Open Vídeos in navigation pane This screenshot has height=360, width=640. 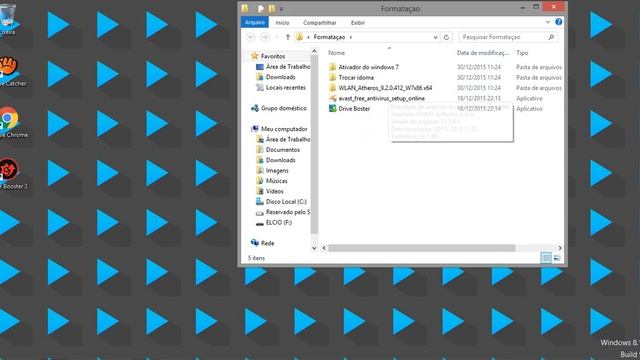[x=274, y=191]
